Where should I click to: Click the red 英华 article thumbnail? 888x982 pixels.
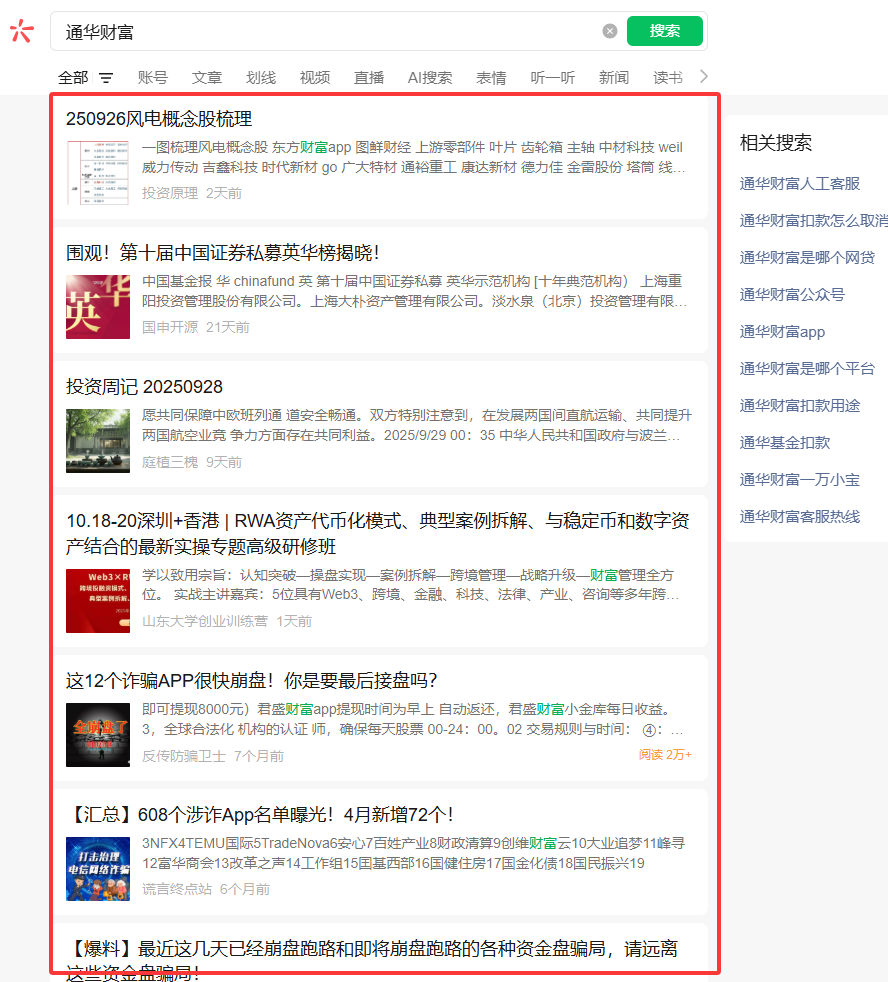(98, 307)
